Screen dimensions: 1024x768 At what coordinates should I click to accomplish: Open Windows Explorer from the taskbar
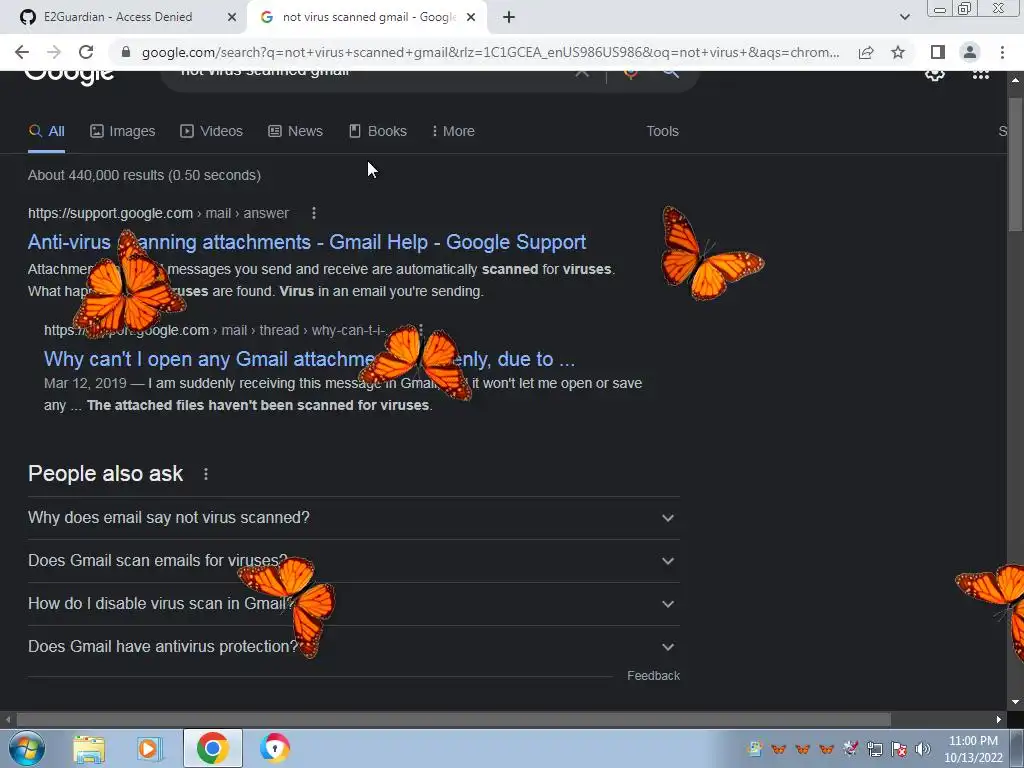pyautogui.click(x=89, y=748)
